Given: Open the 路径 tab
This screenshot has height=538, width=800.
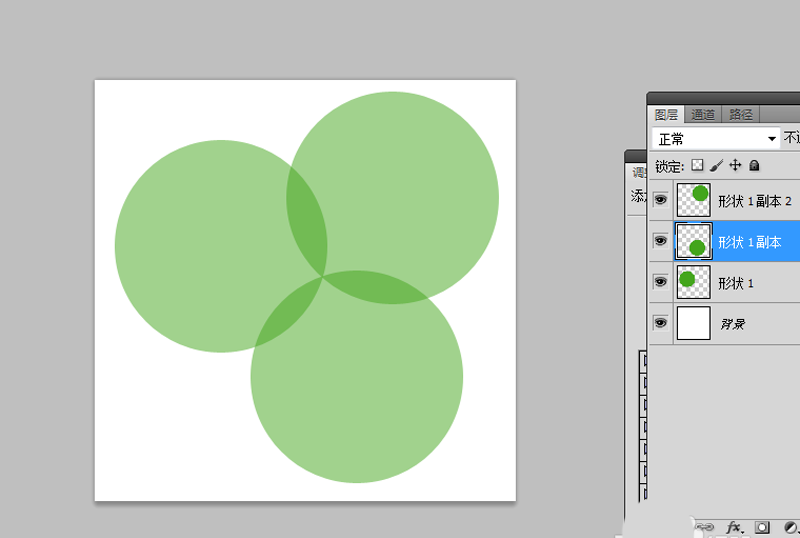Looking at the screenshot, I should 741,115.
